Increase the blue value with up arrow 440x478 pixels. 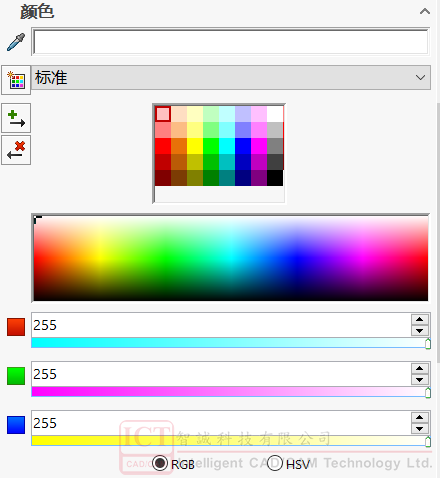click(419, 417)
